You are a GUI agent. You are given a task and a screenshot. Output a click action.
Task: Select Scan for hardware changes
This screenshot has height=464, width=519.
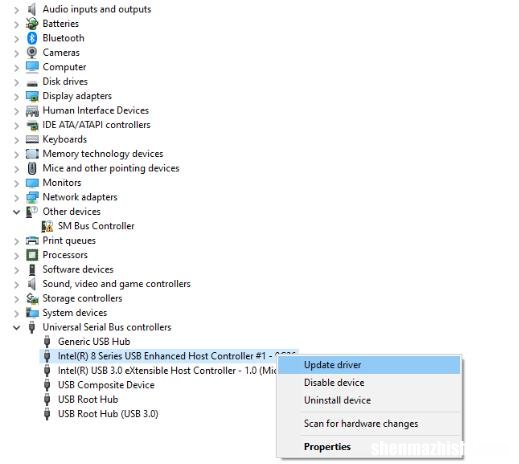(x=361, y=424)
